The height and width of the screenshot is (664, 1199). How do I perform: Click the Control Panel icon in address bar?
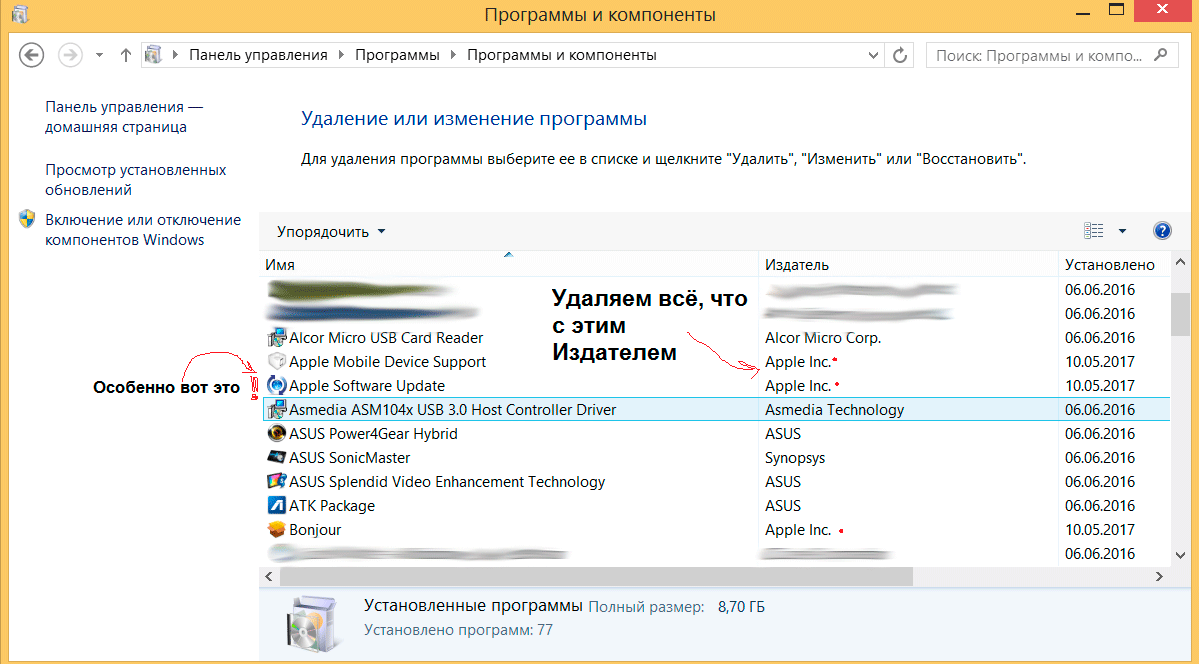click(154, 54)
